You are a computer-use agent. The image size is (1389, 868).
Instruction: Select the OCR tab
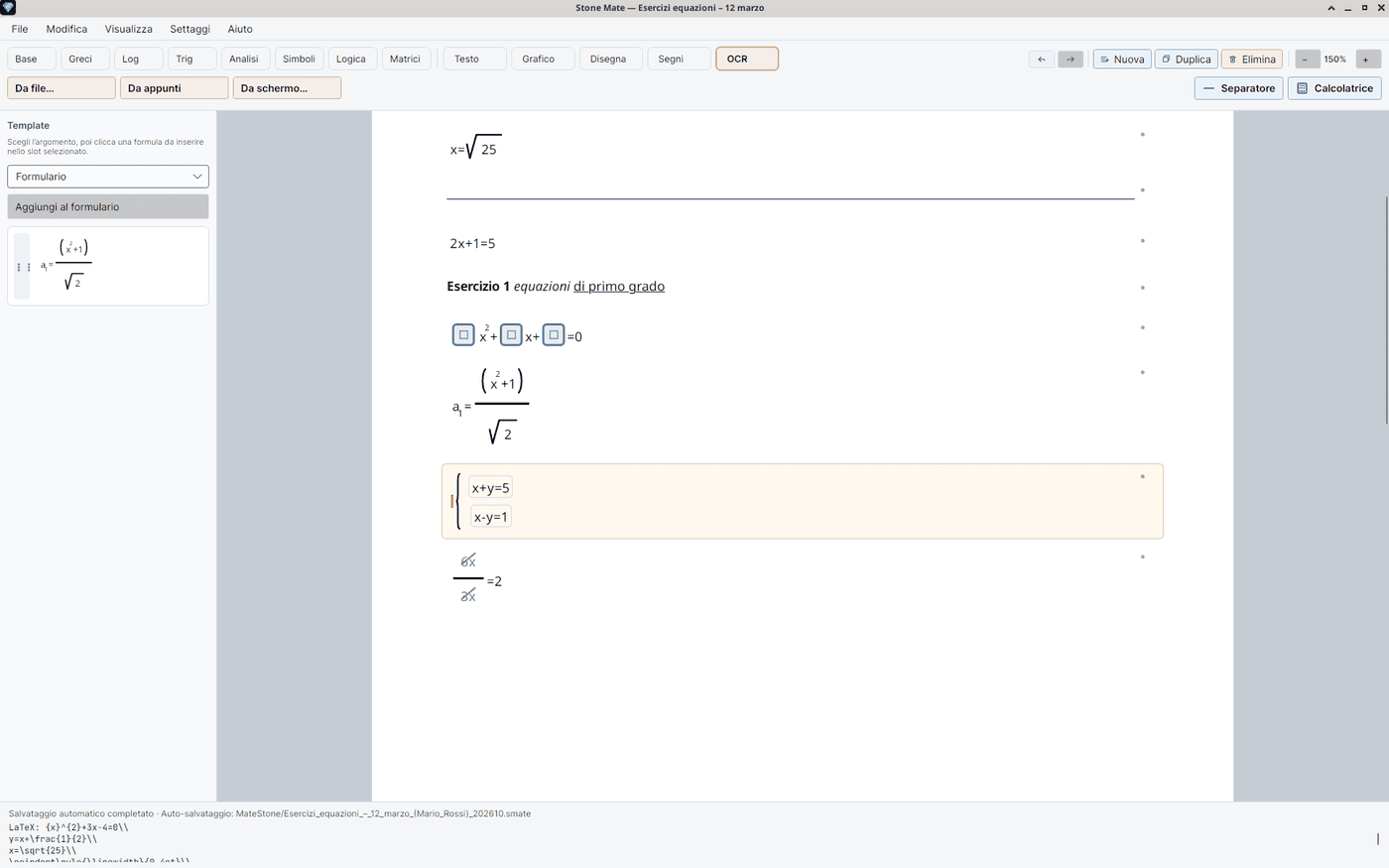point(747,60)
